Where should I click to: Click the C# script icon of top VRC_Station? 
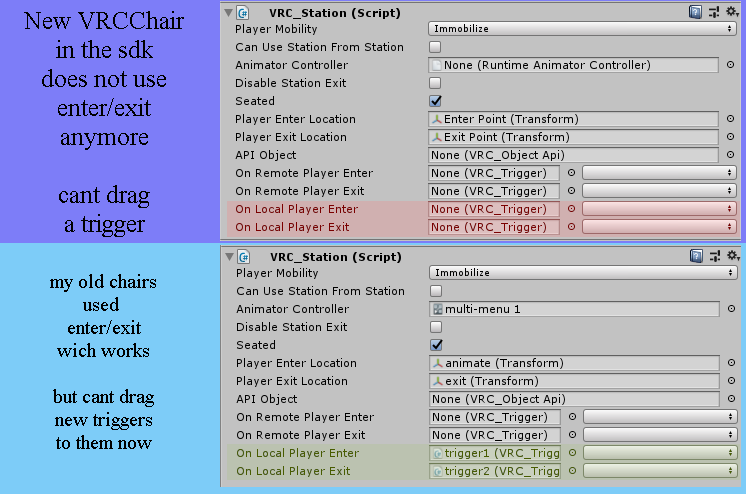[x=243, y=13]
